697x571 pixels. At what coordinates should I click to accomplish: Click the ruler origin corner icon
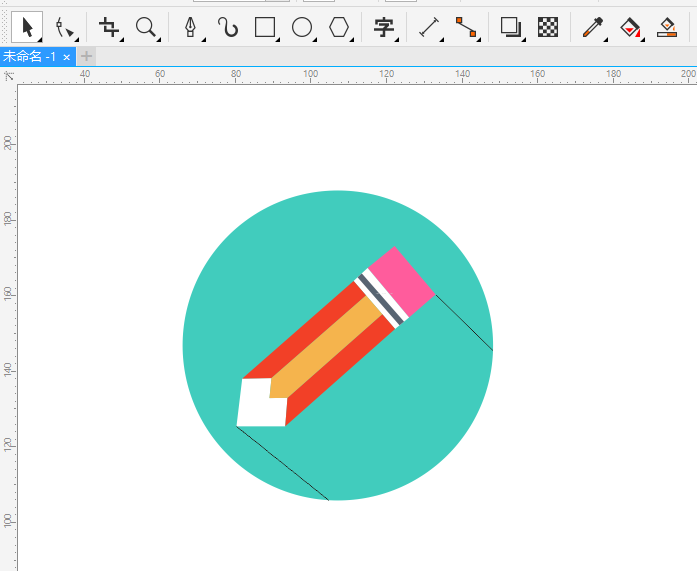(x=8, y=76)
